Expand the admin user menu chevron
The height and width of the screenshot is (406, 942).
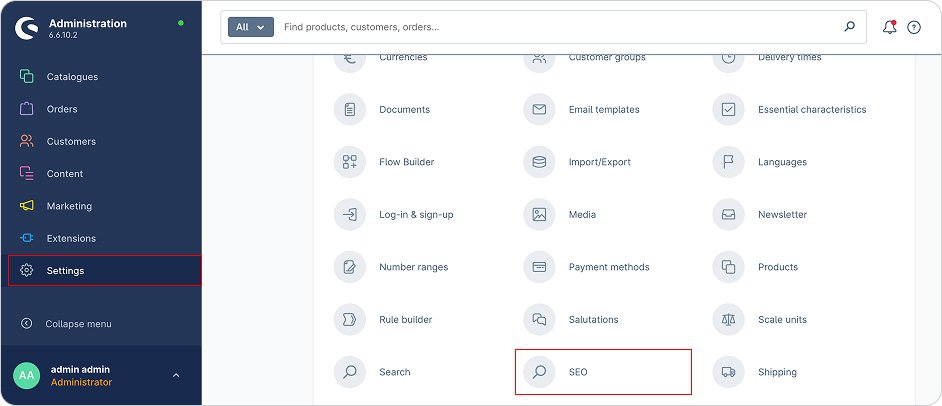click(x=176, y=376)
